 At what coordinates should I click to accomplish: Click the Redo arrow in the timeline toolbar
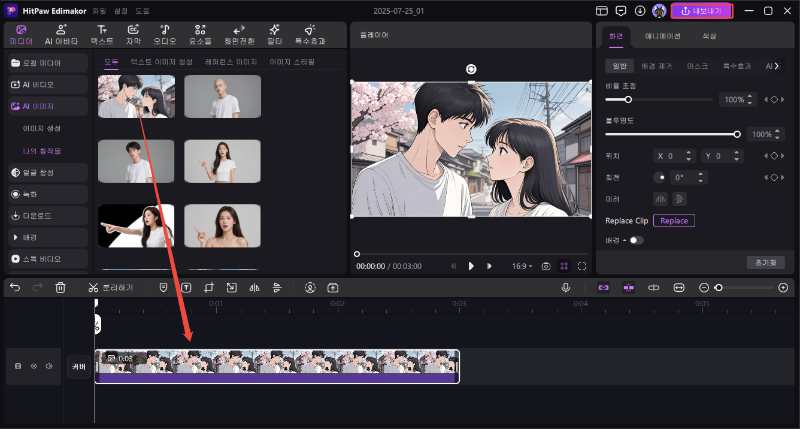tap(37, 288)
